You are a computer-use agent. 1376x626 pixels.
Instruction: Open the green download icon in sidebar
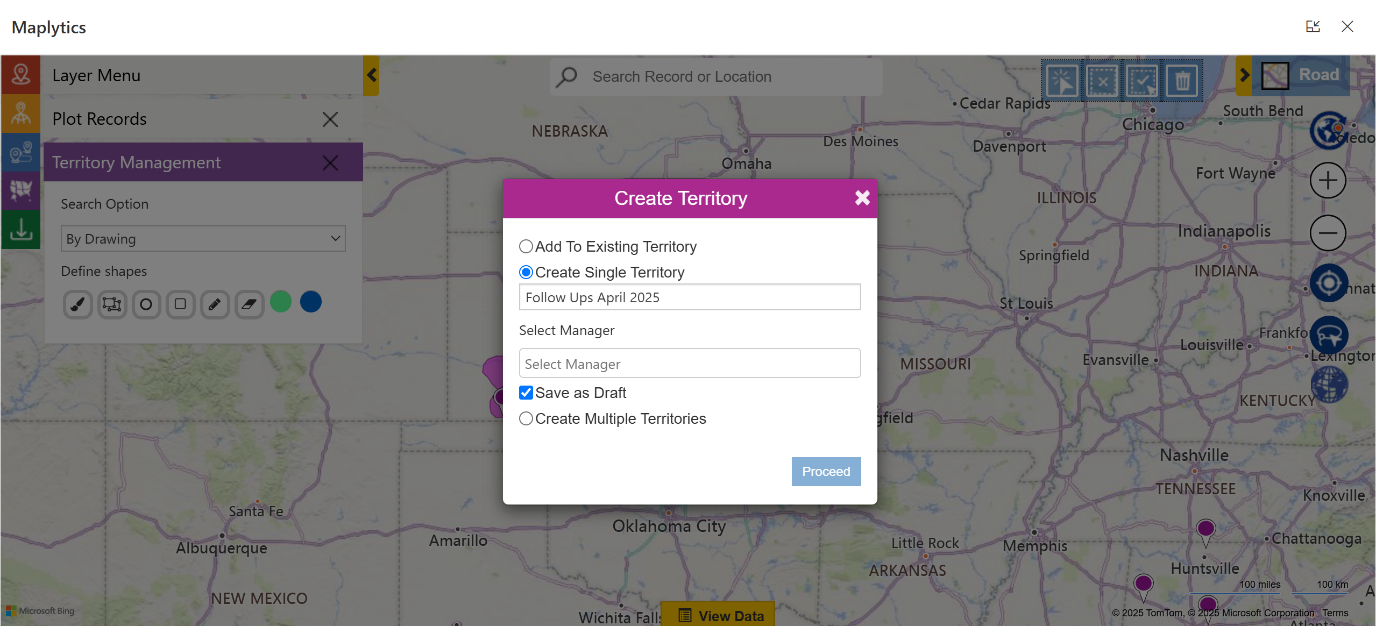[21, 229]
